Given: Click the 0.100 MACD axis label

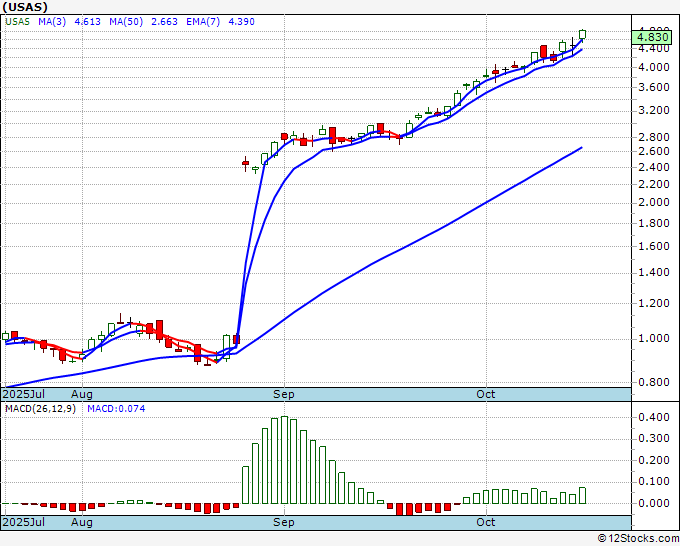Looking at the screenshot, I should [x=654, y=481].
